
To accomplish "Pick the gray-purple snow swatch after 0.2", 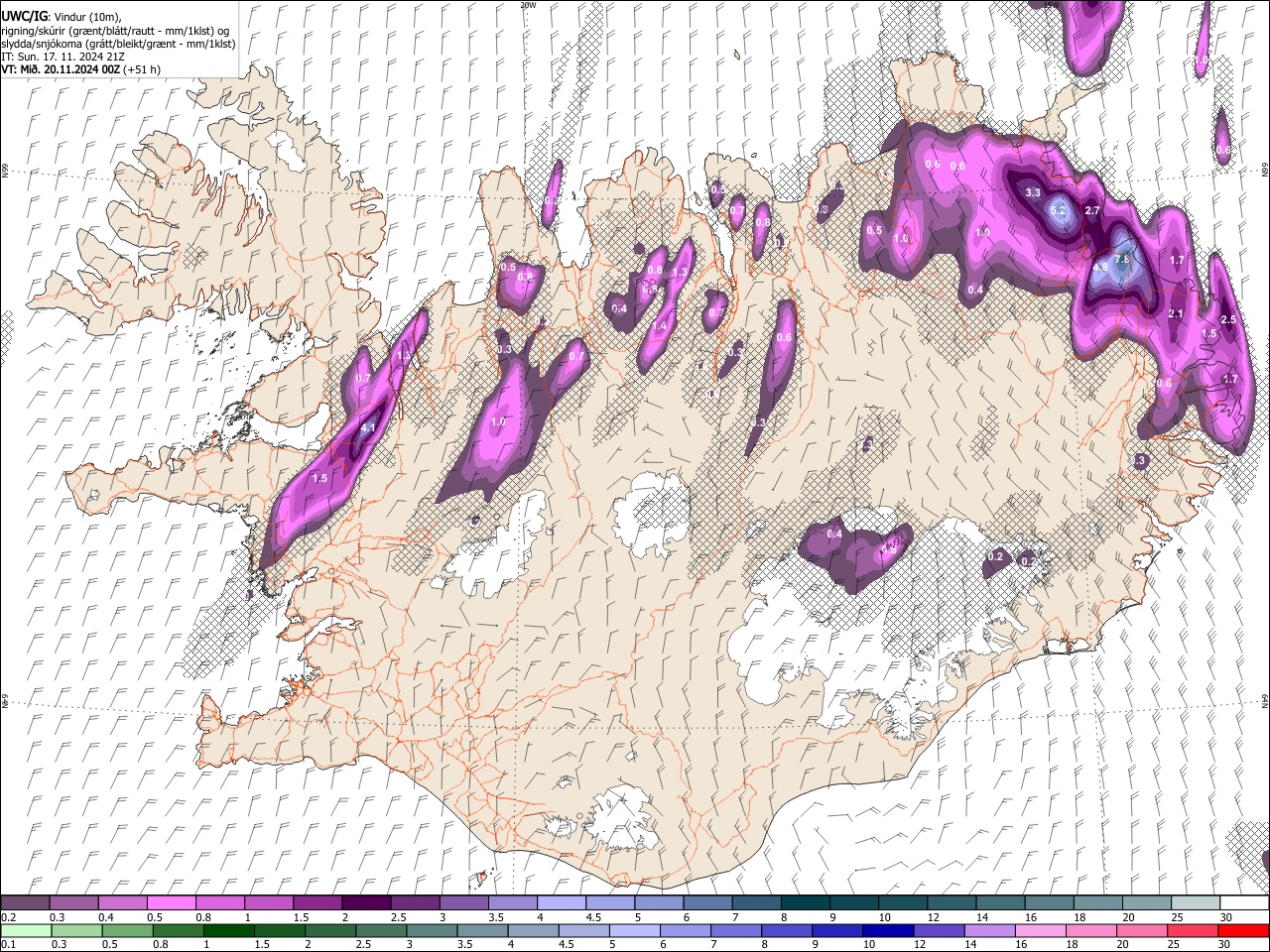I will tap(25, 903).
